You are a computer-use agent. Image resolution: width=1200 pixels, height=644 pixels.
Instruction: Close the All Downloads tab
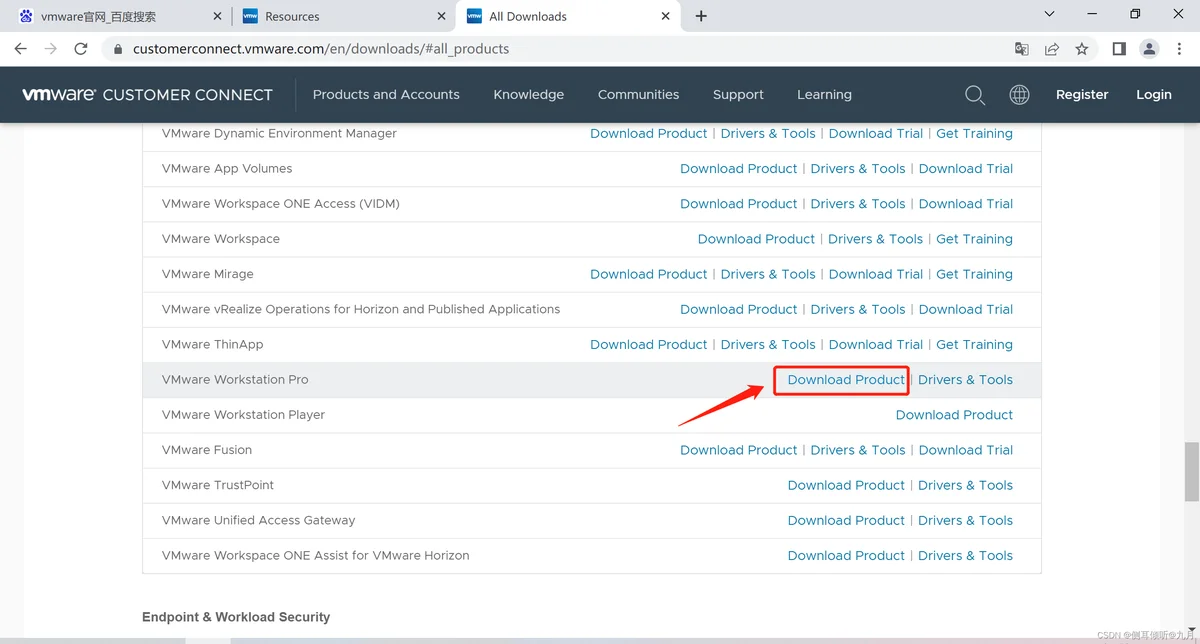[x=664, y=16]
